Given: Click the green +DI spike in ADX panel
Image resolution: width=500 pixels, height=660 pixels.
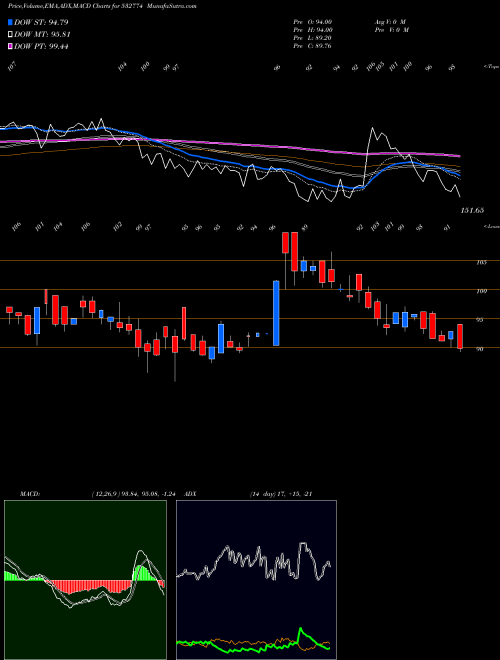Looking at the screenshot, I should 301,630.
